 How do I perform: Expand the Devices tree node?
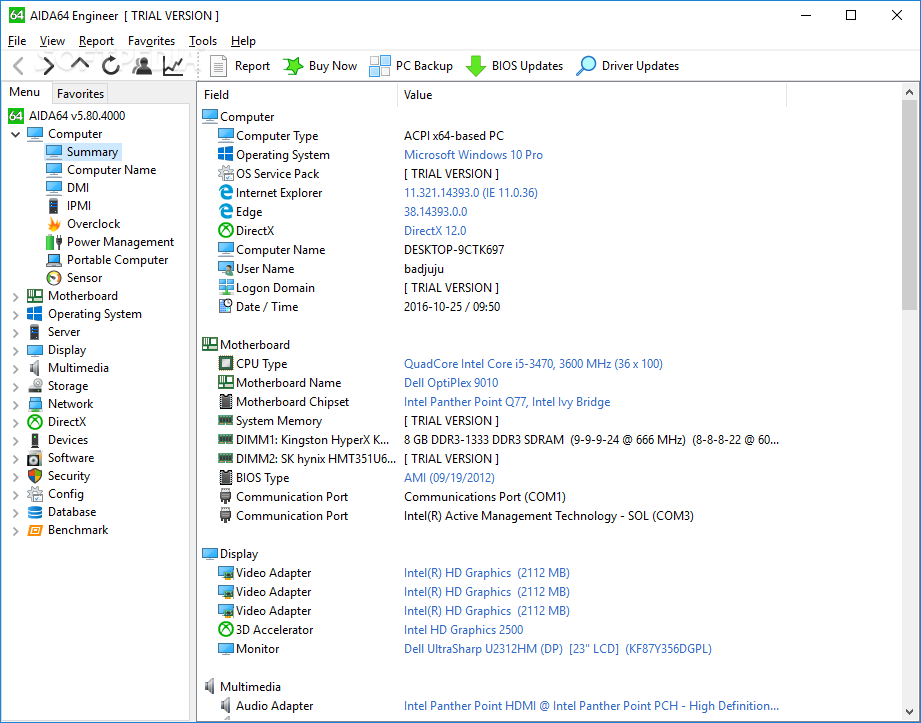coord(16,440)
